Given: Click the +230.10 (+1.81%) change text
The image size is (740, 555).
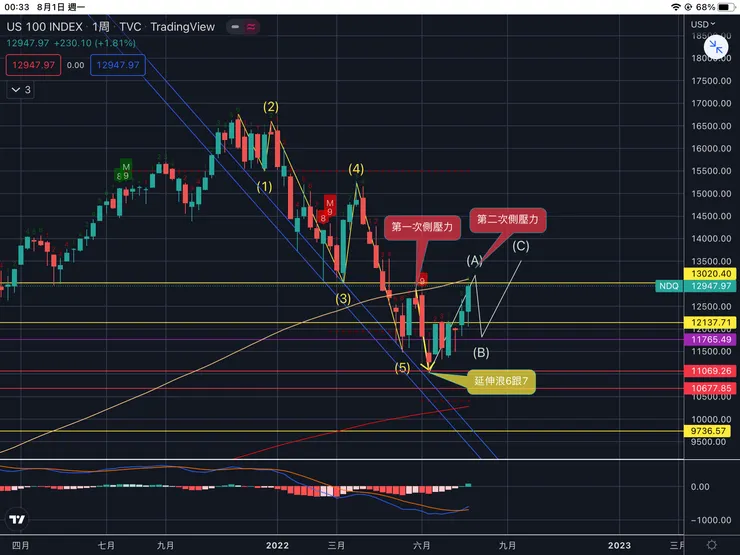Looking at the screenshot, I should click(x=94, y=43).
